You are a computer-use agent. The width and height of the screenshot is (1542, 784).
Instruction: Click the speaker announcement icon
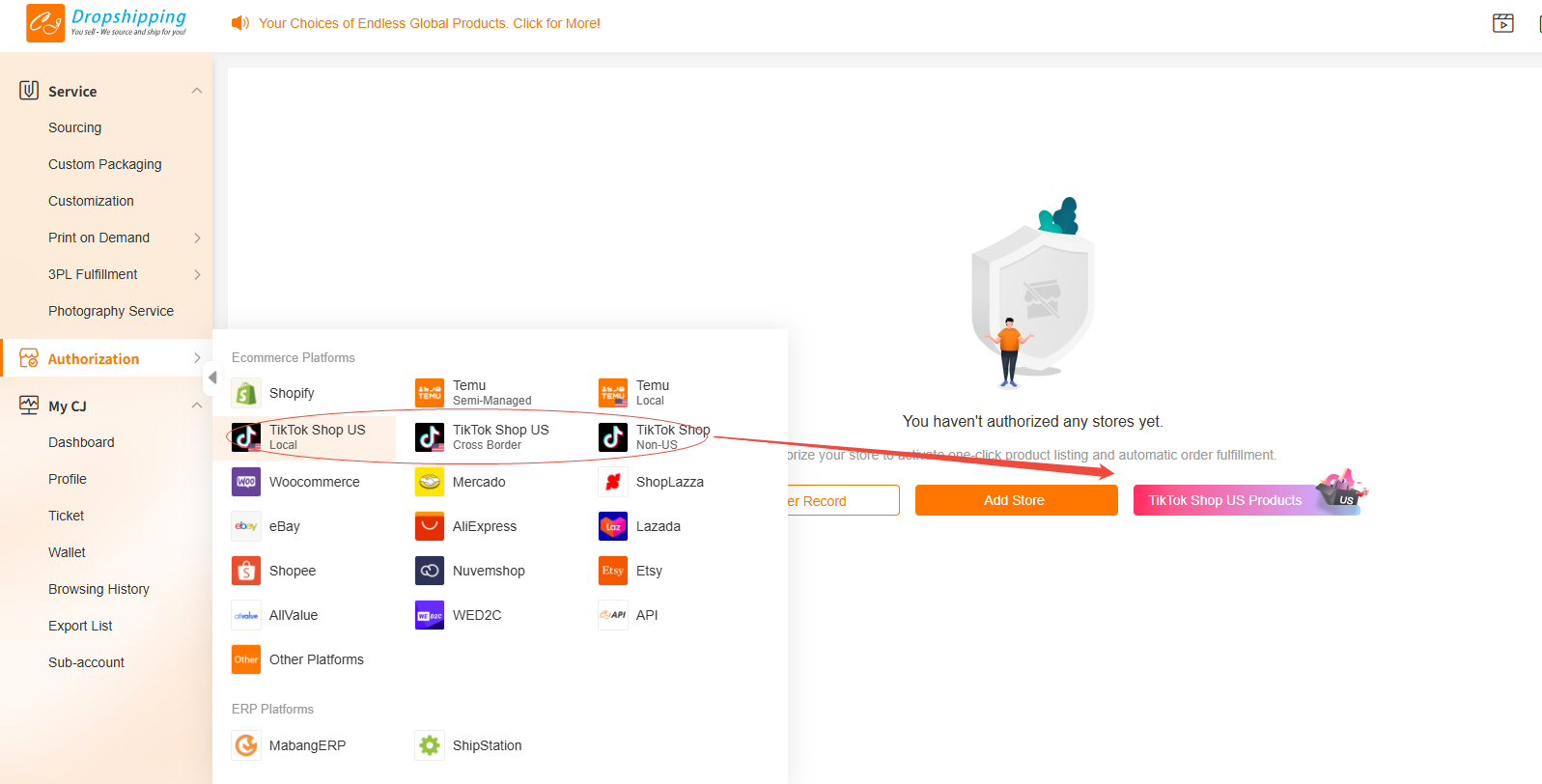pos(240,23)
